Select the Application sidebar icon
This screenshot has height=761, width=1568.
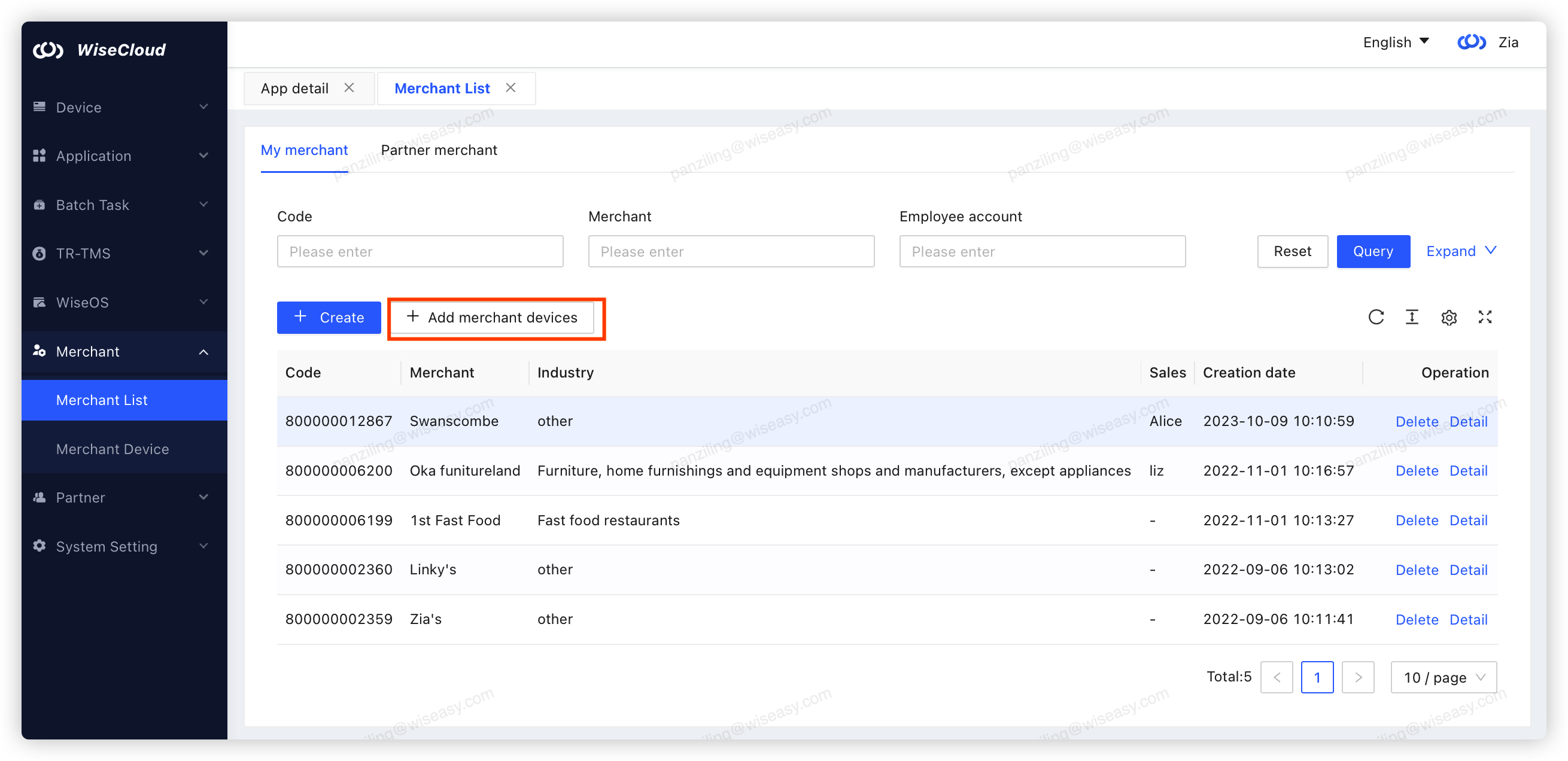coord(39,156)
